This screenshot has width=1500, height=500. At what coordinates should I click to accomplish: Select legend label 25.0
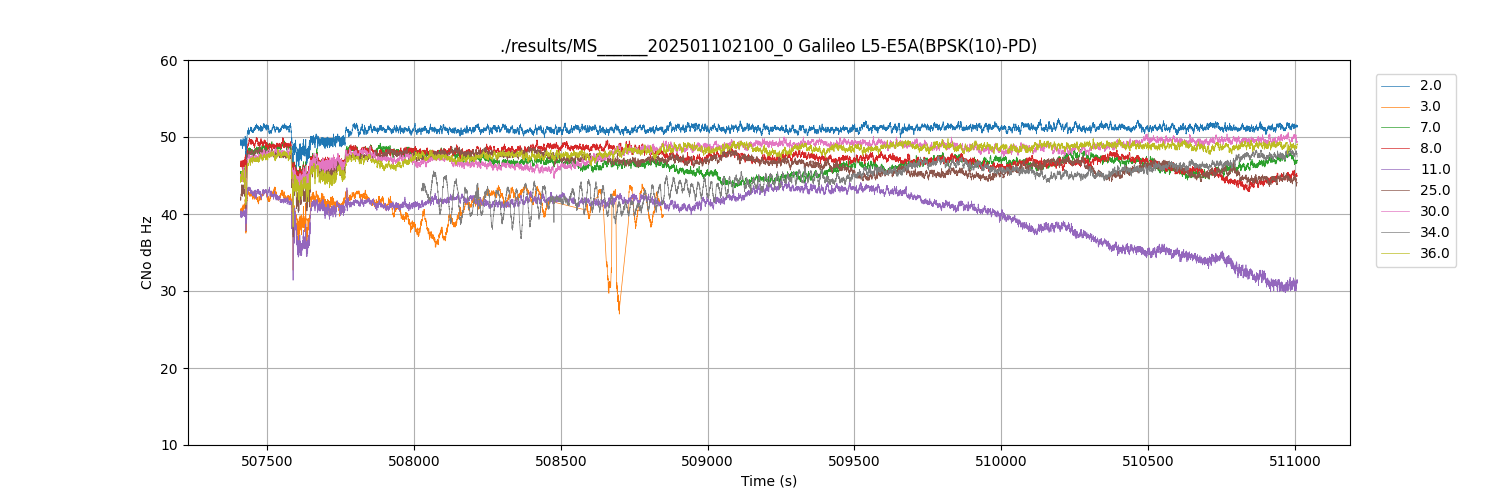tap(1434, 191)
